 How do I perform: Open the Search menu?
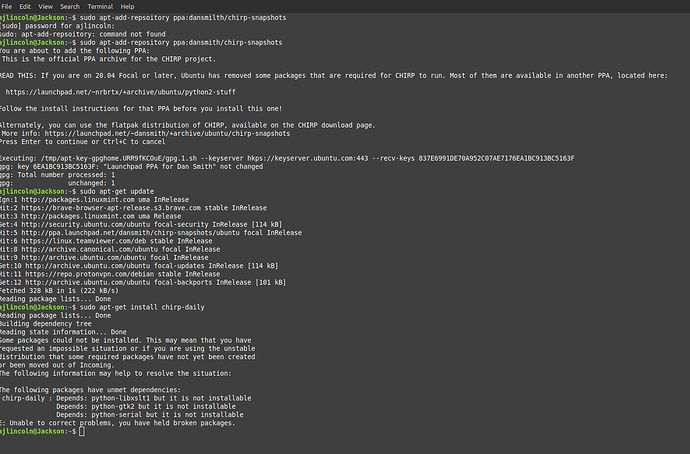70,7
